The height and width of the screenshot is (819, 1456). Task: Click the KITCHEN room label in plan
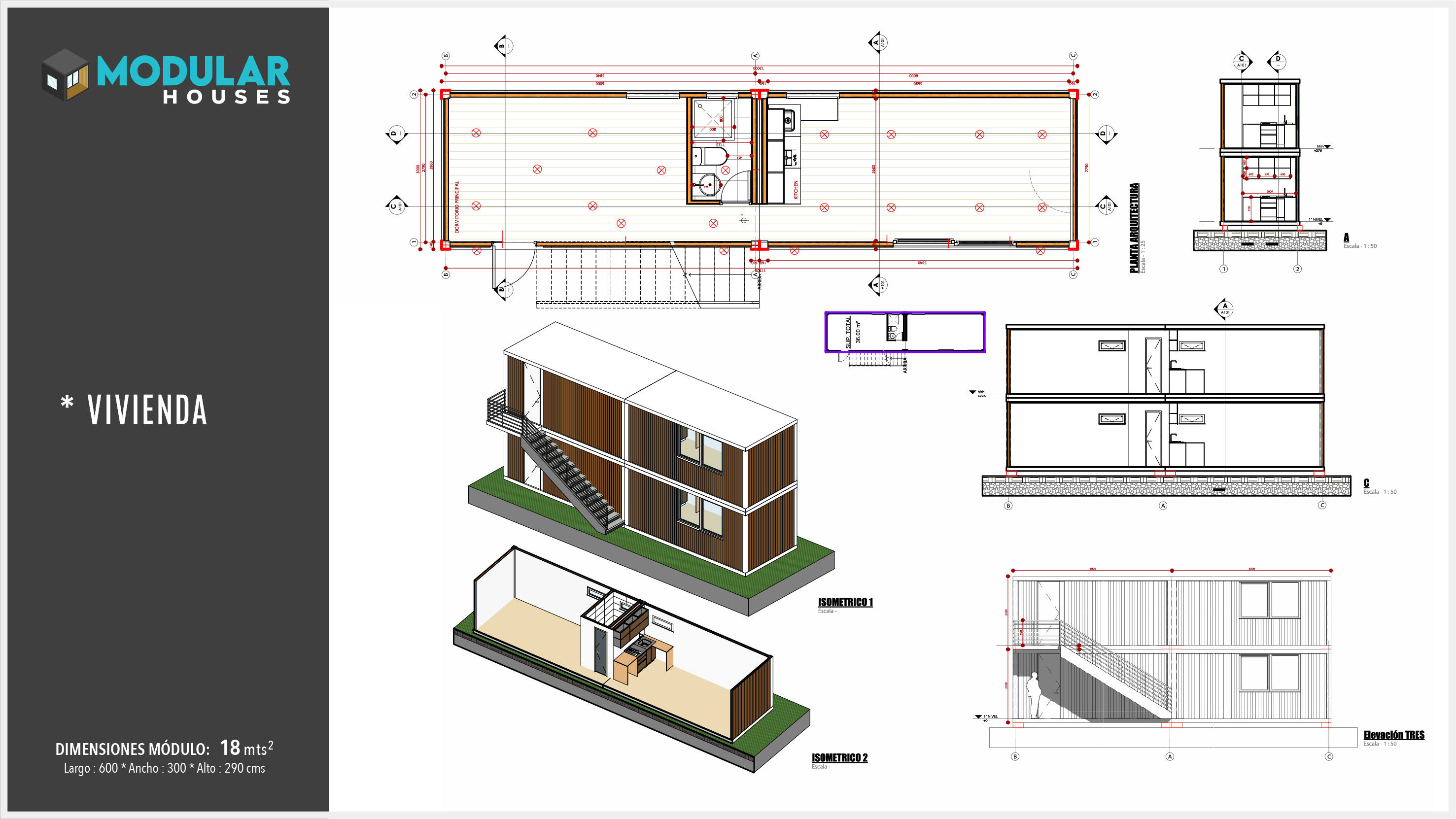(796, 190)
